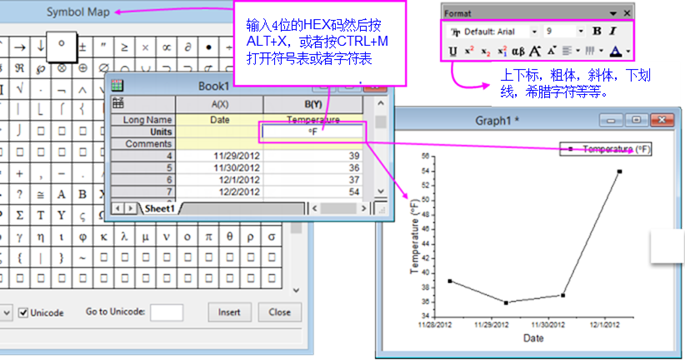Viewport: 685px width, 363px height.
Task: Switch to Greek characters (αβ) button
Action: pos(518,52)
